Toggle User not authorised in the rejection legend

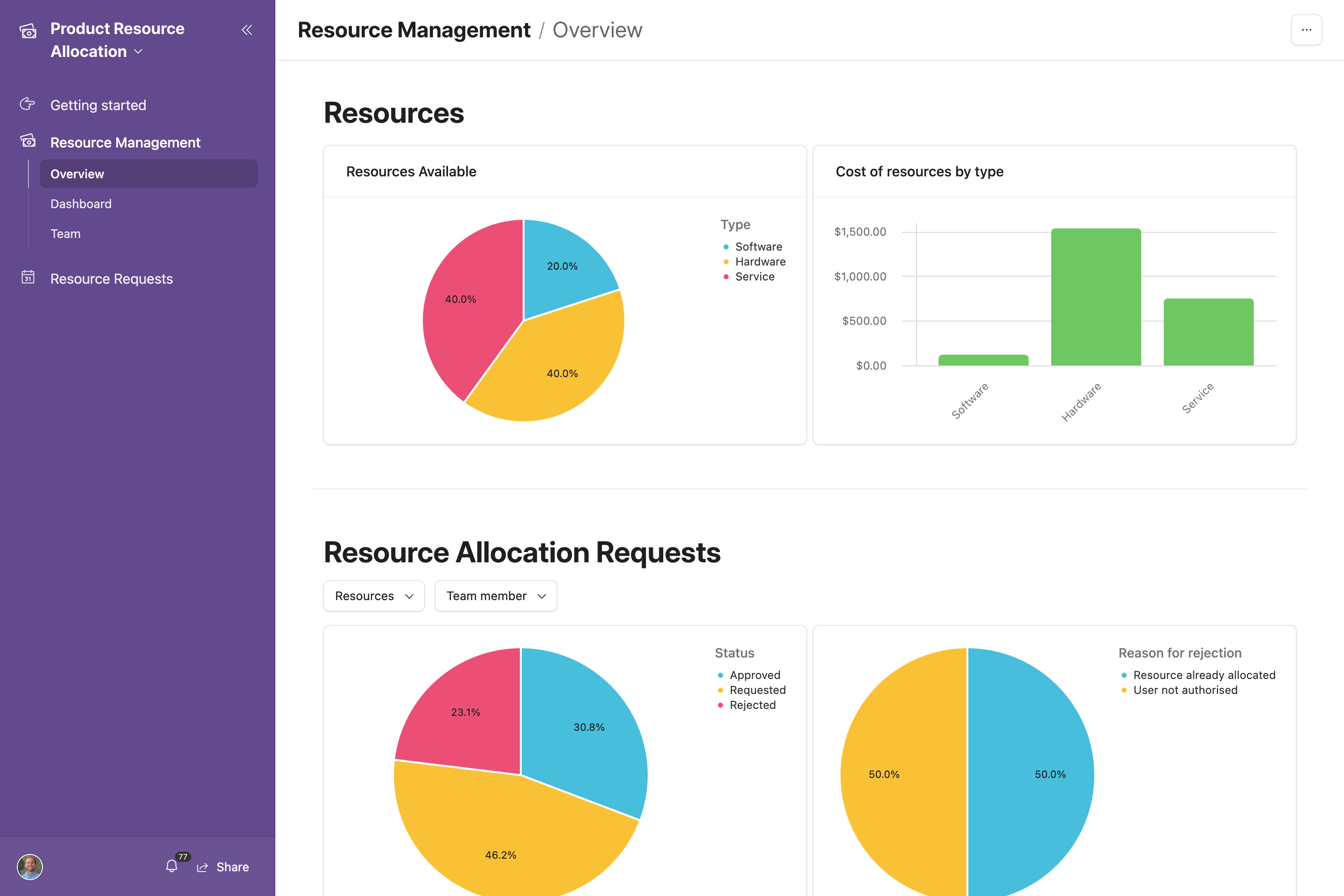click(x=1183, y=690)
